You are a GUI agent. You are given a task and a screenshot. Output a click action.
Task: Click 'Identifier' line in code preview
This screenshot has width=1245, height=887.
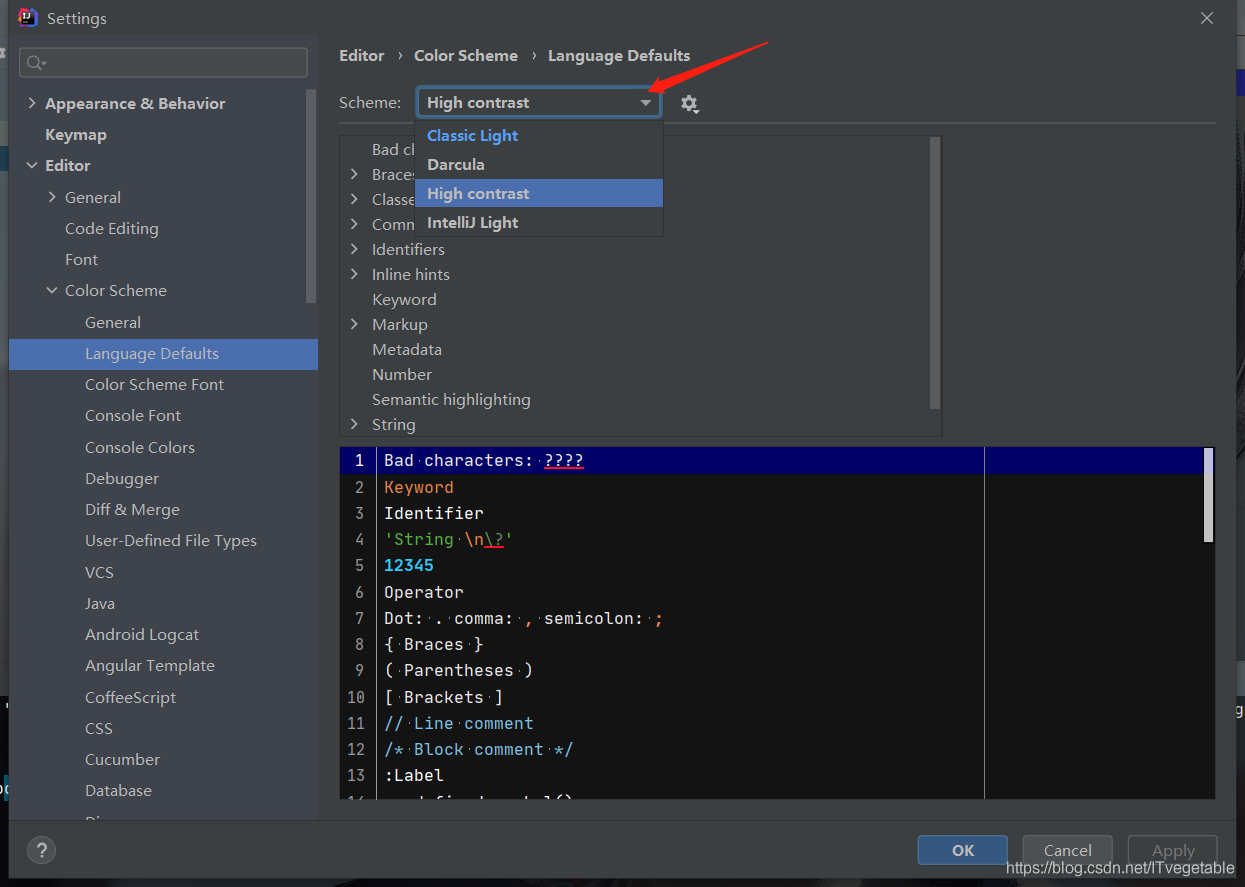pos(434,513)
